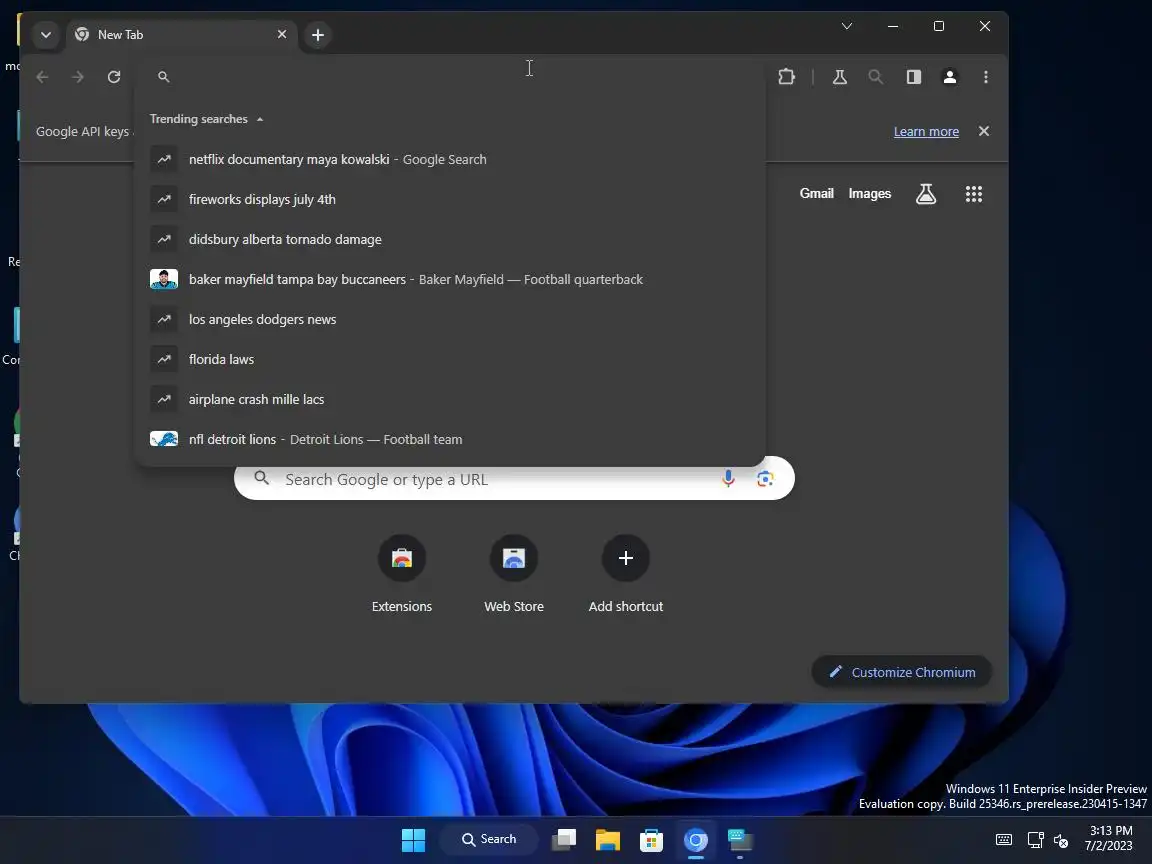This screenshot has height=864, width=1152.
Task: Open the window caption chevron dropdown
Action: (x=847, y=26)
